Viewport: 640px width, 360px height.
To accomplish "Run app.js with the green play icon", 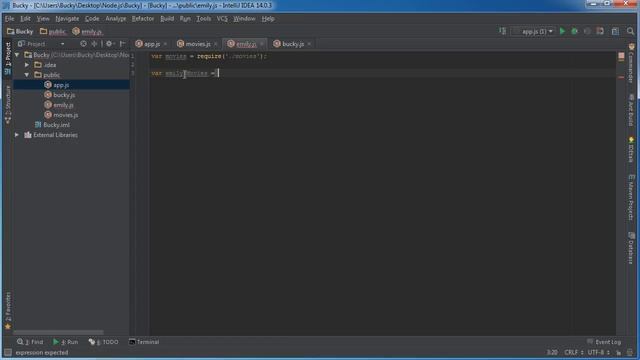I will coord(562,31).
